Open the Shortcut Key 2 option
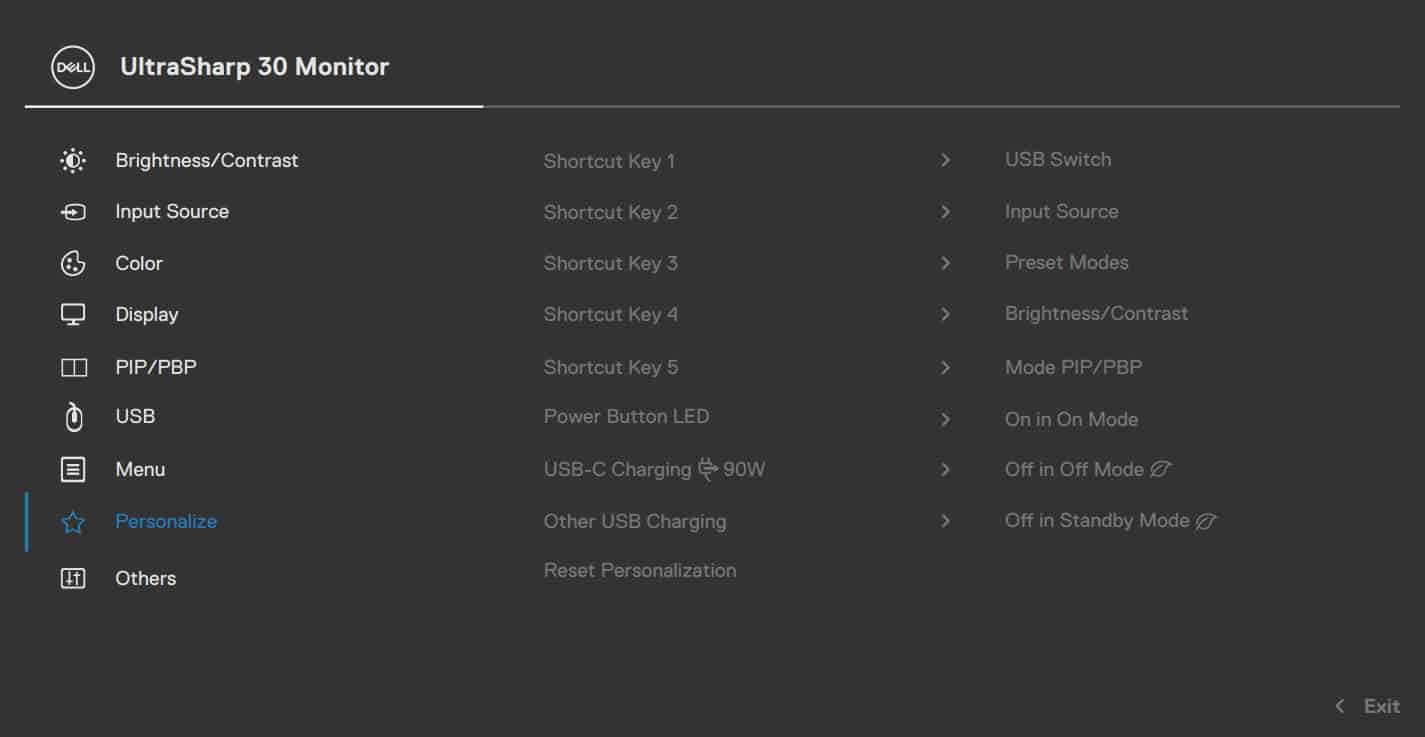Screen dimensions: 1425x737 point(610,212)
